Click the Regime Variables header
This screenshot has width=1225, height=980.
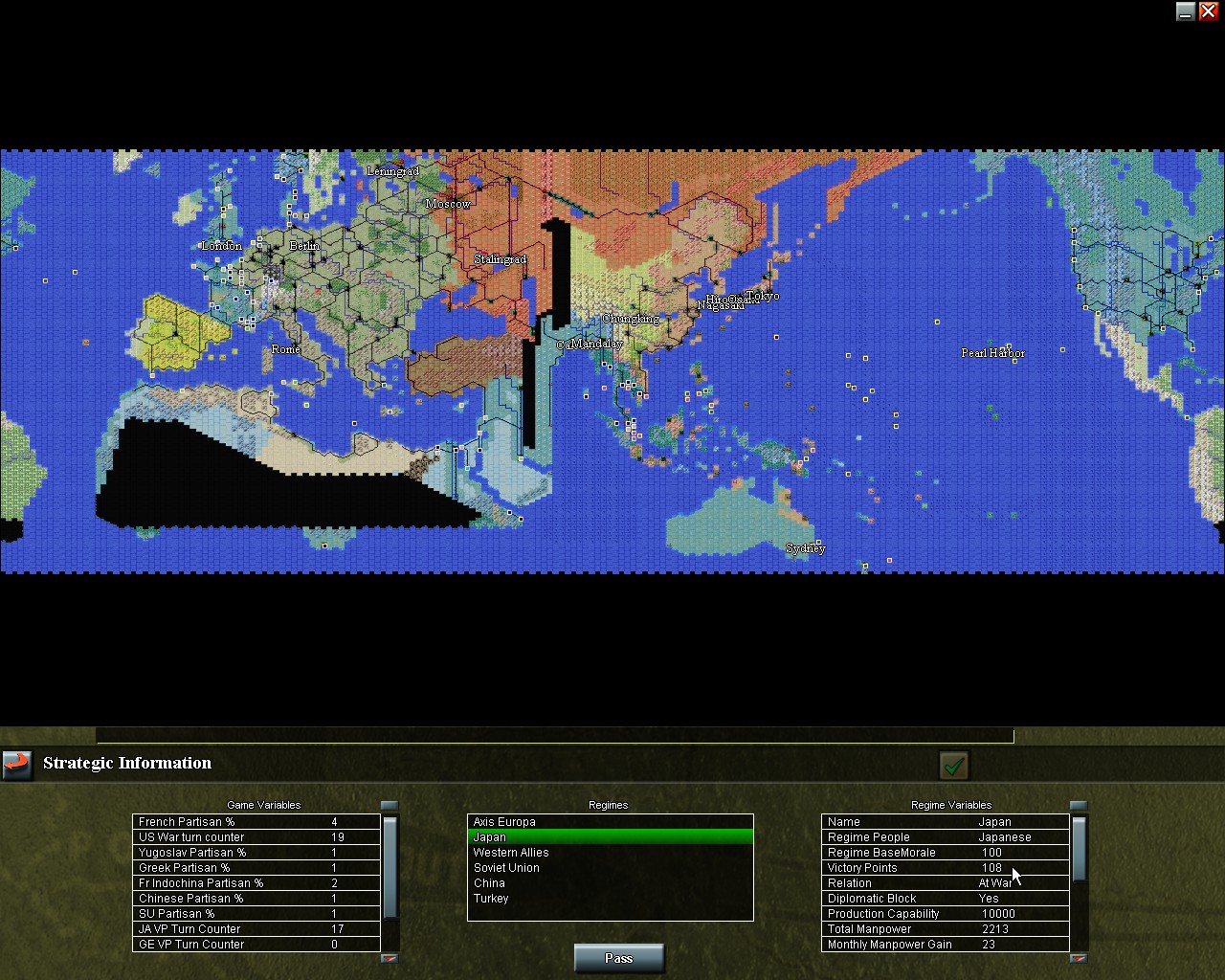point(951,805)
